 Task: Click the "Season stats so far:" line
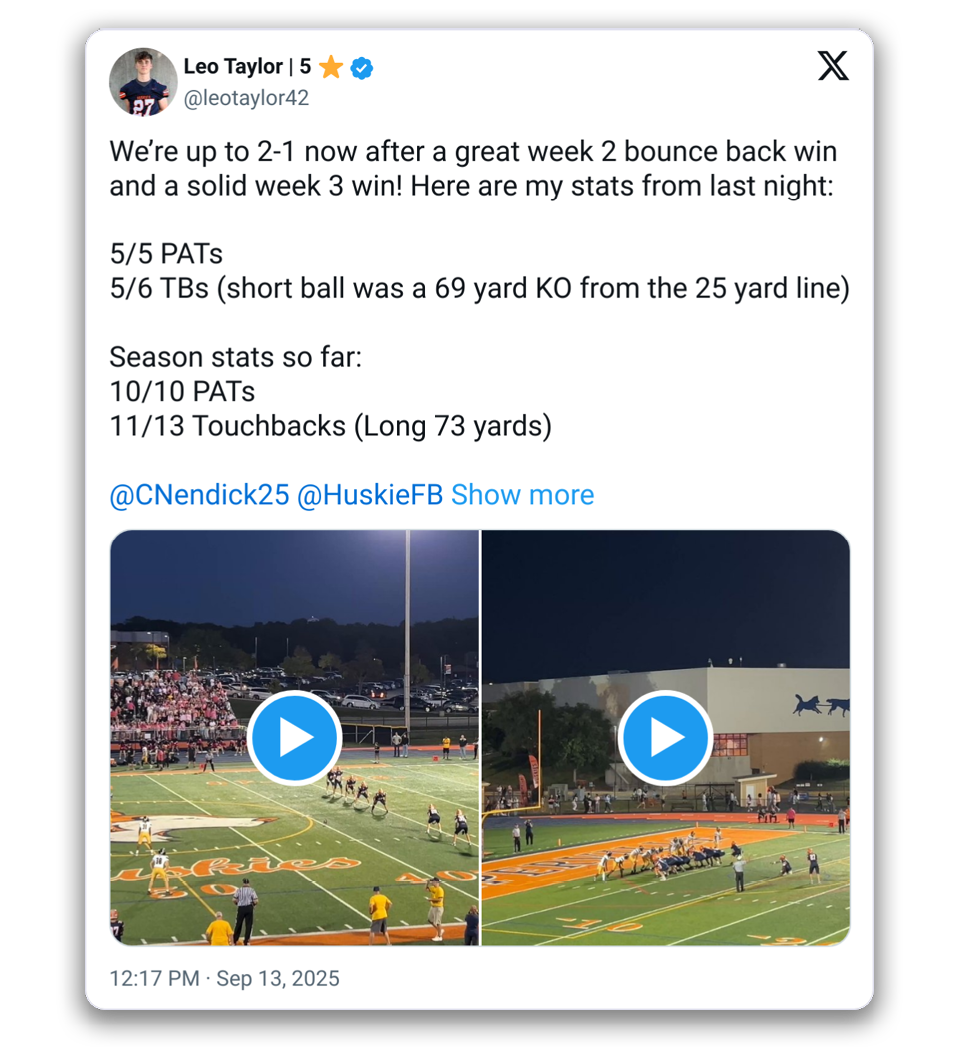point(235,357)
